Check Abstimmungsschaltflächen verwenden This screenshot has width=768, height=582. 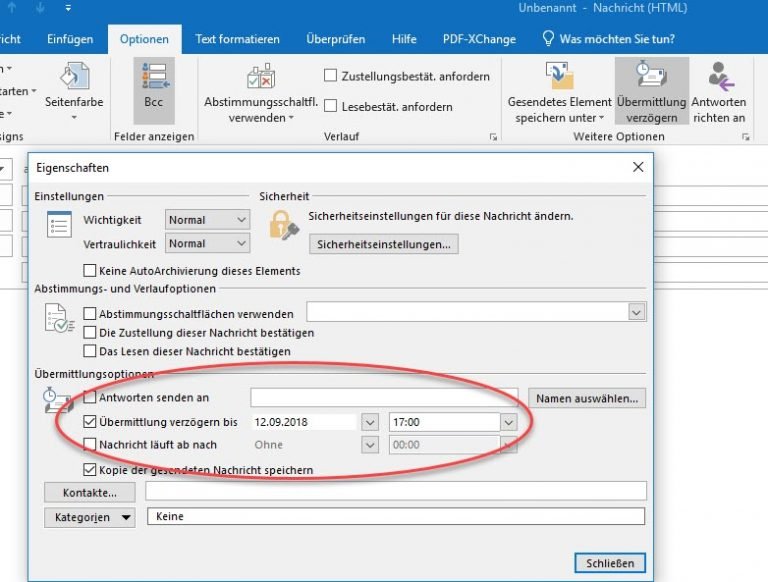coord(90,314)
